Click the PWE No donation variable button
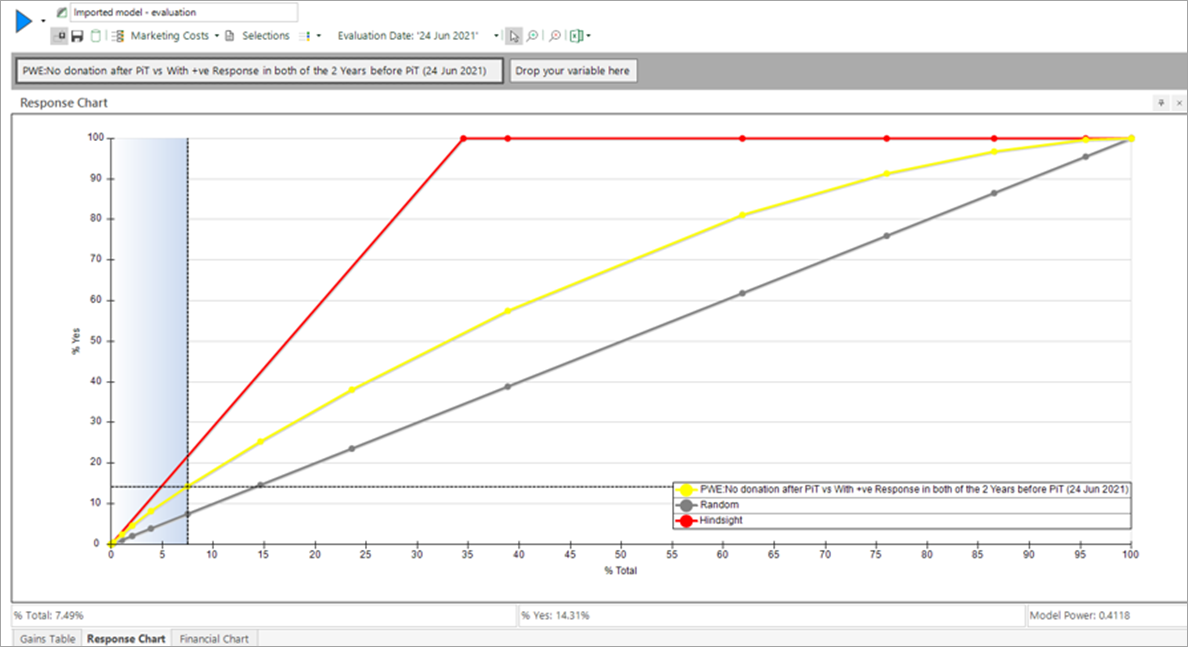This screenshot has width=1188, height=647. [258, 71]
